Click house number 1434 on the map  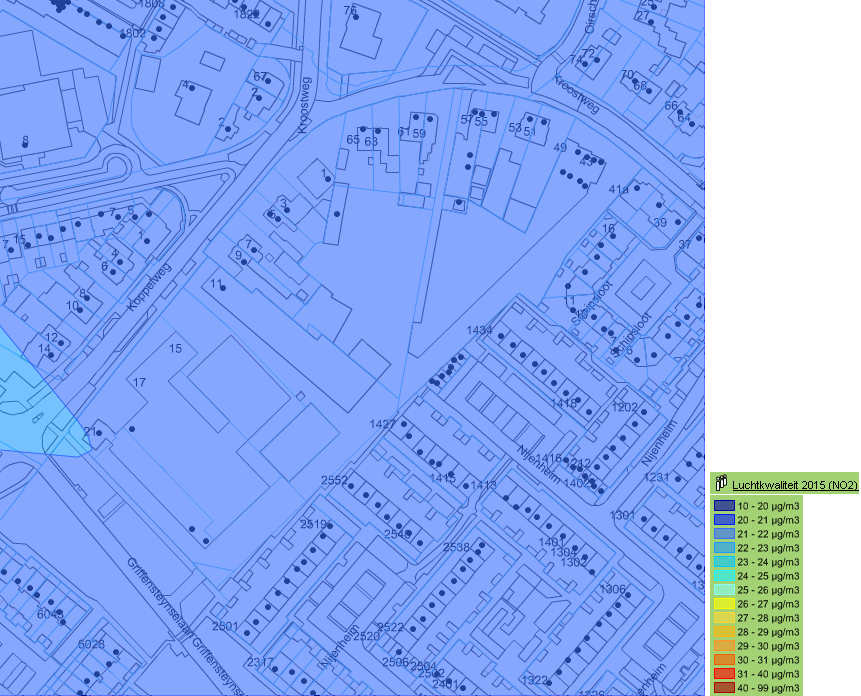pos(479,330)
